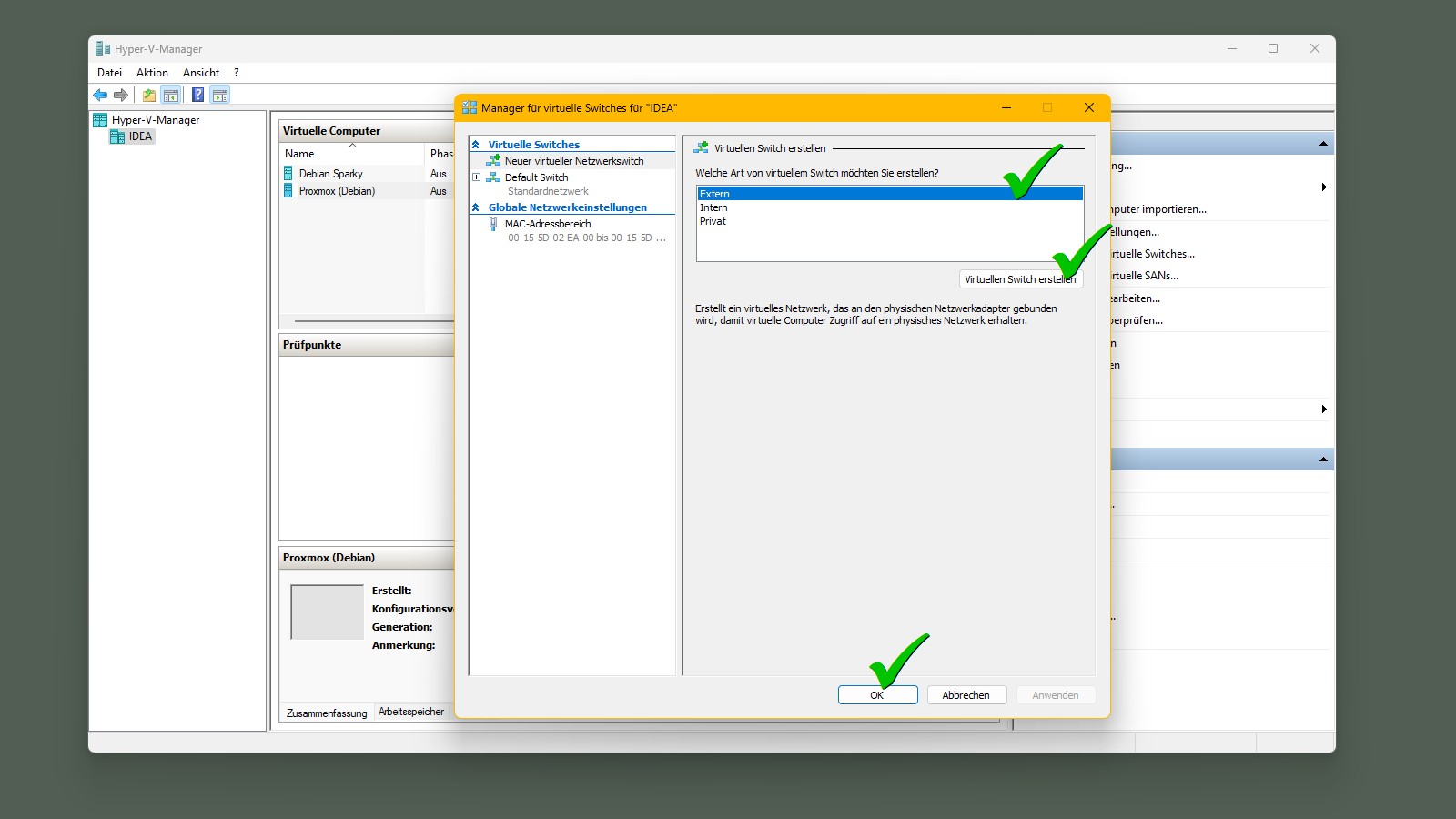Confirm the dialog with OK

[877, 695]
